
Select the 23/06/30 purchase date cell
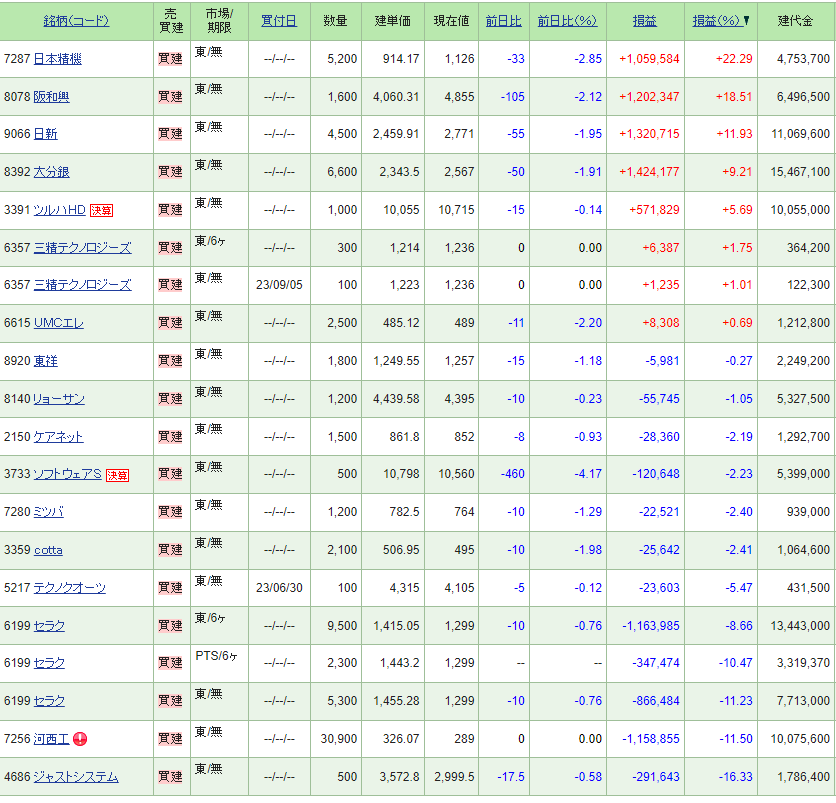point(279,588)
